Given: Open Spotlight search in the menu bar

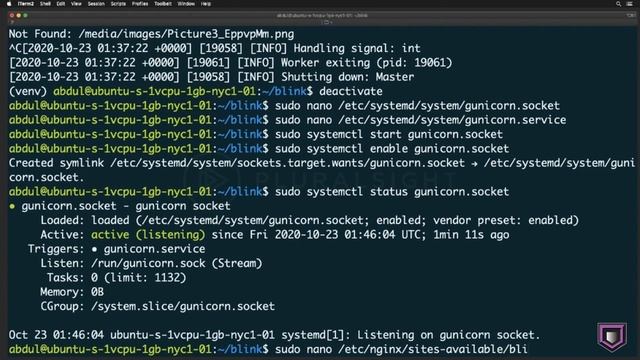Looking at the screenshot, I should click(x=618, y=4).
